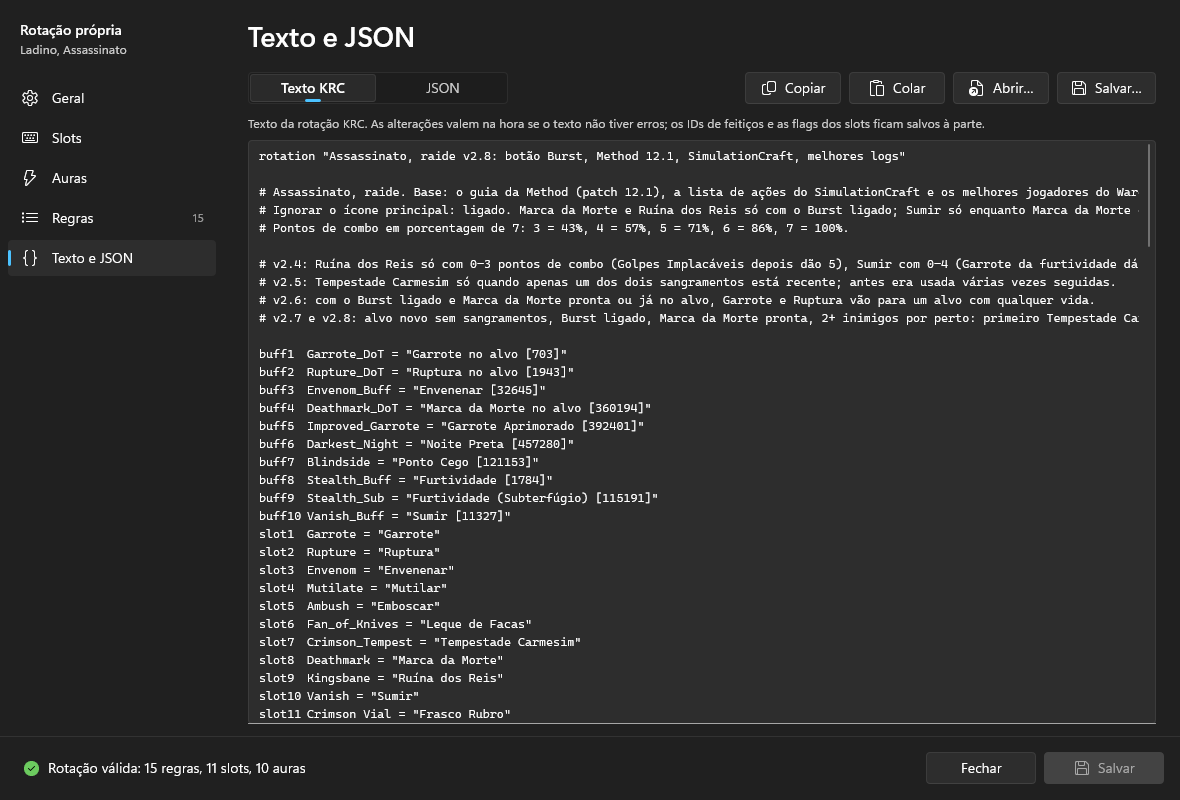Switch to the Texto KRC tab

coord(312,88)
